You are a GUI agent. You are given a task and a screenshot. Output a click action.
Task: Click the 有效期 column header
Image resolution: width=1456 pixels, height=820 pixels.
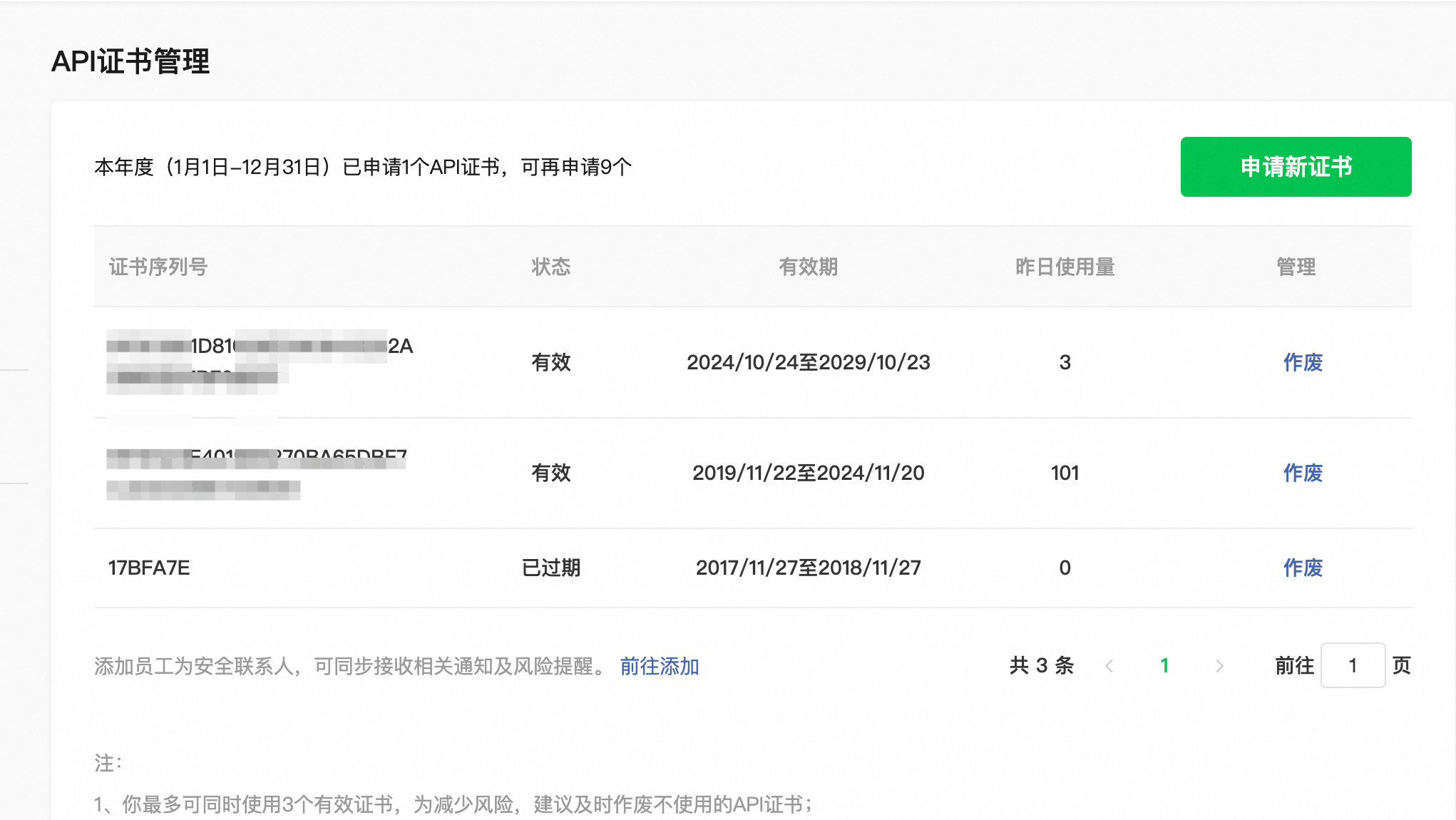[x=808, y=267]
